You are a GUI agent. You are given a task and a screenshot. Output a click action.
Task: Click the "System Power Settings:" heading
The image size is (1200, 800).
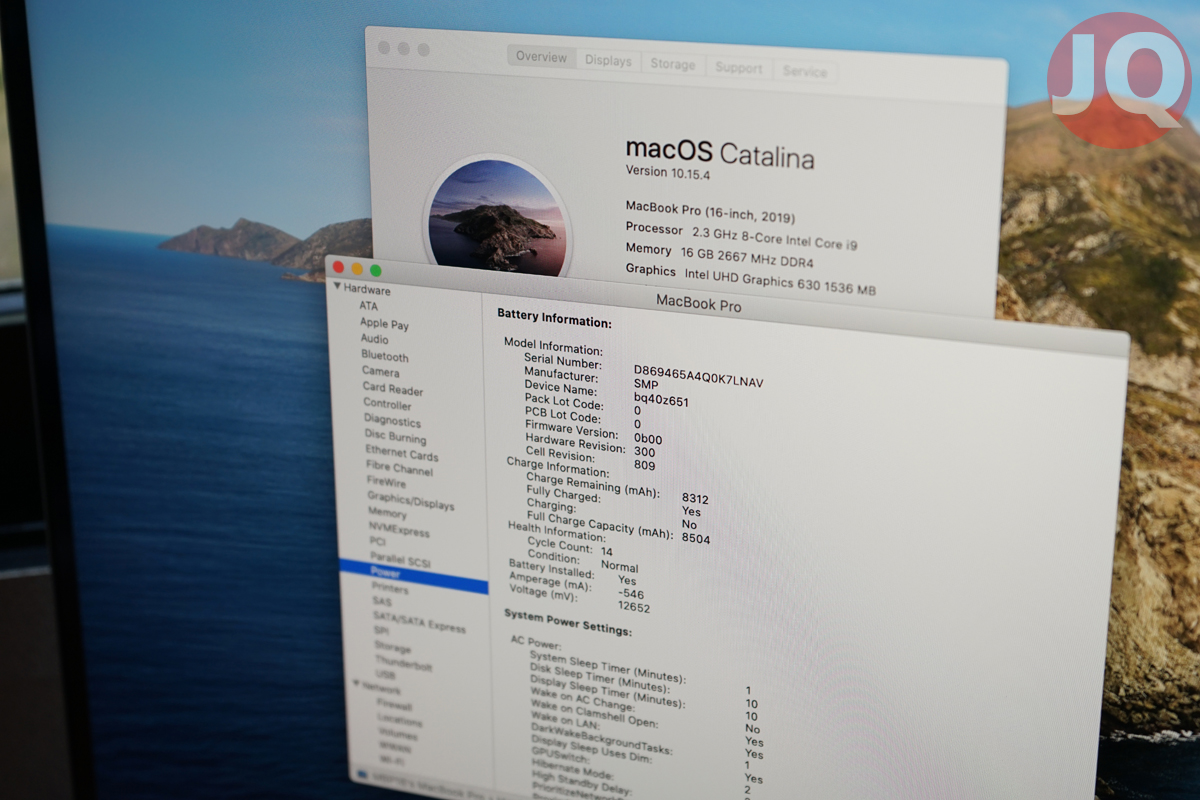click(x=568, y=621)
